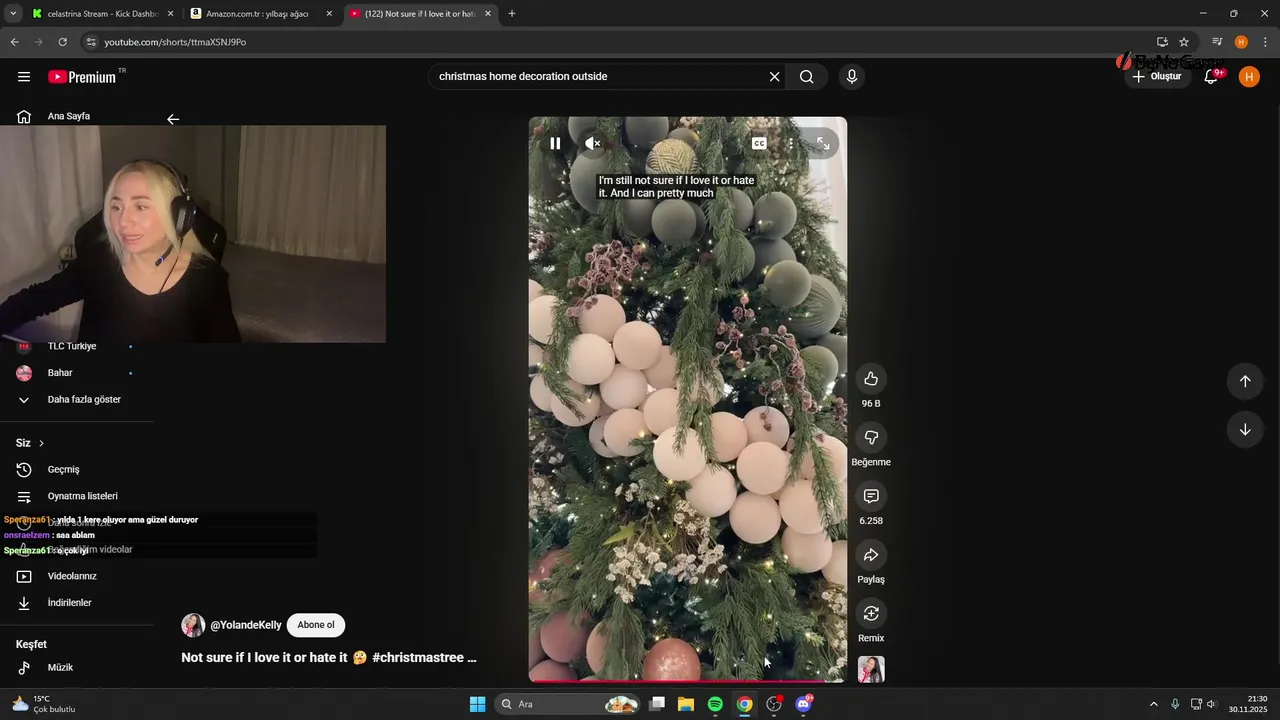This screenshot has width=1280, height=720.
Task: Open the Chrome profile avatar in toolbar
Action: click(x=1241, y=42)
